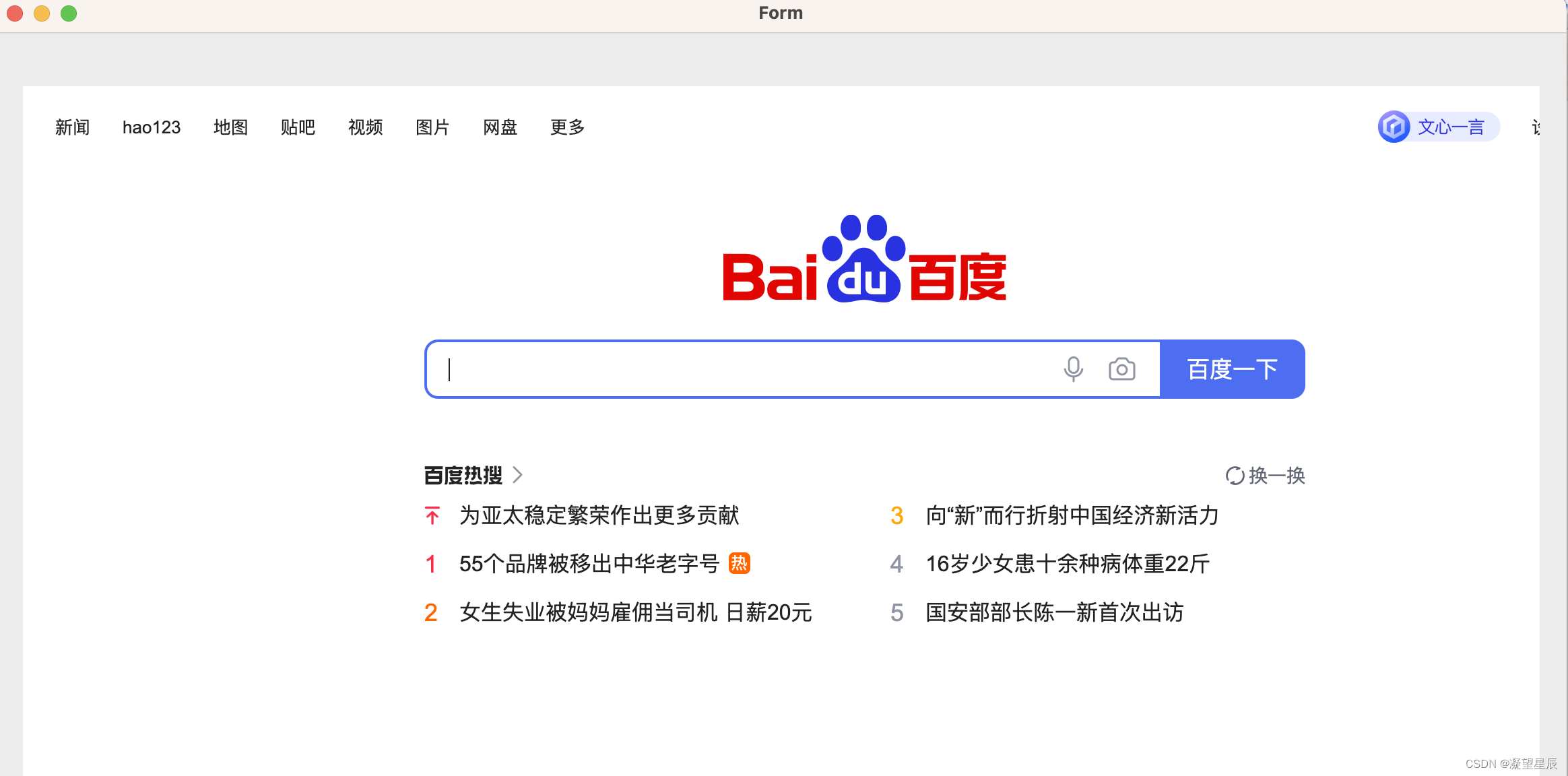
Task: Click the camera/image search icon
Action: 1121,369
